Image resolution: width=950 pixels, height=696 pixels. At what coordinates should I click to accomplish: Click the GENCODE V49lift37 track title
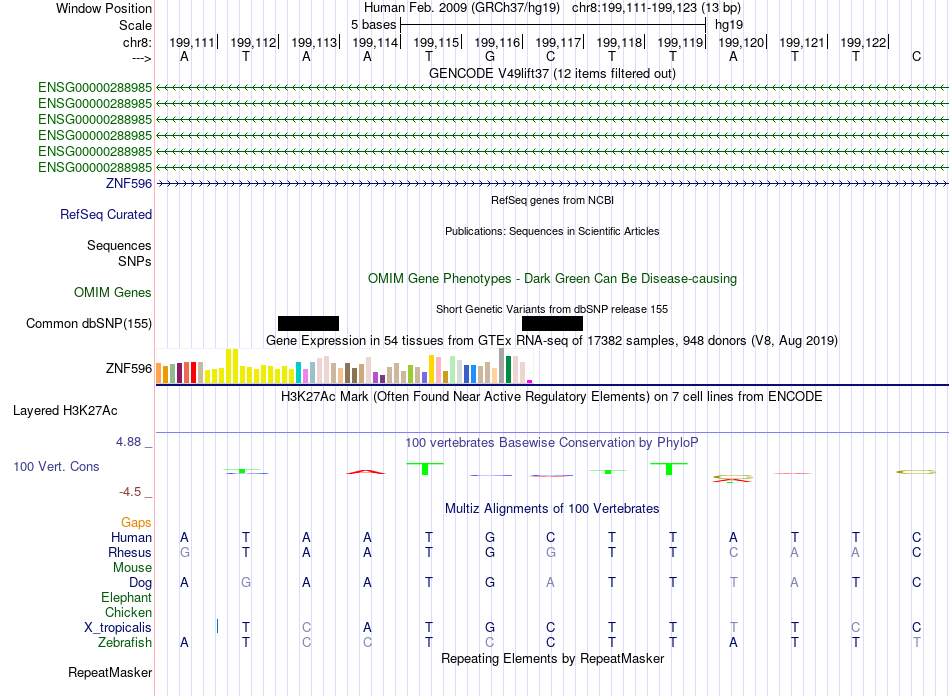[x=552, y=73]
